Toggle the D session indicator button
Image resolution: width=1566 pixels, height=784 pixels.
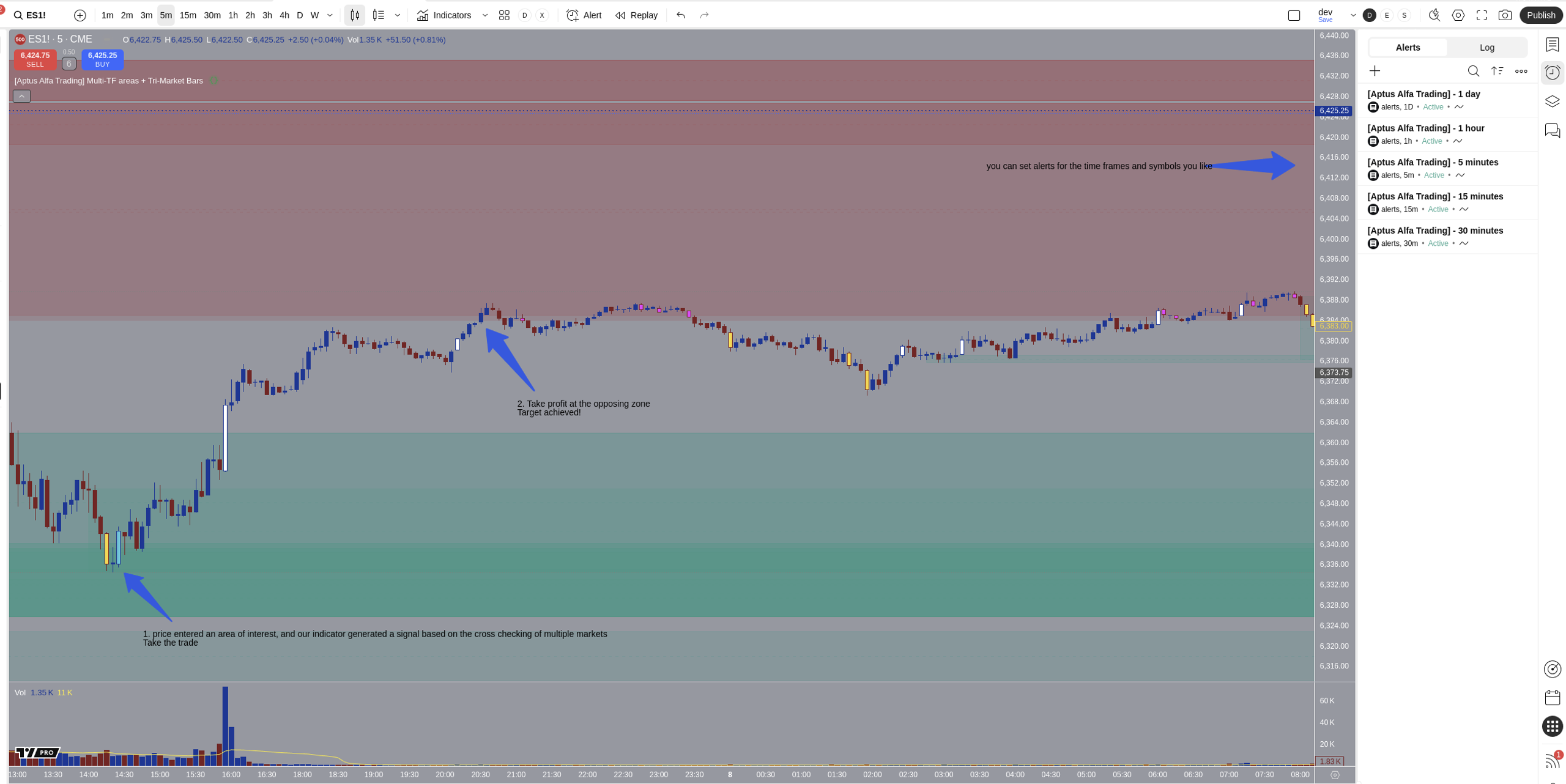[x=1370, y=15]
